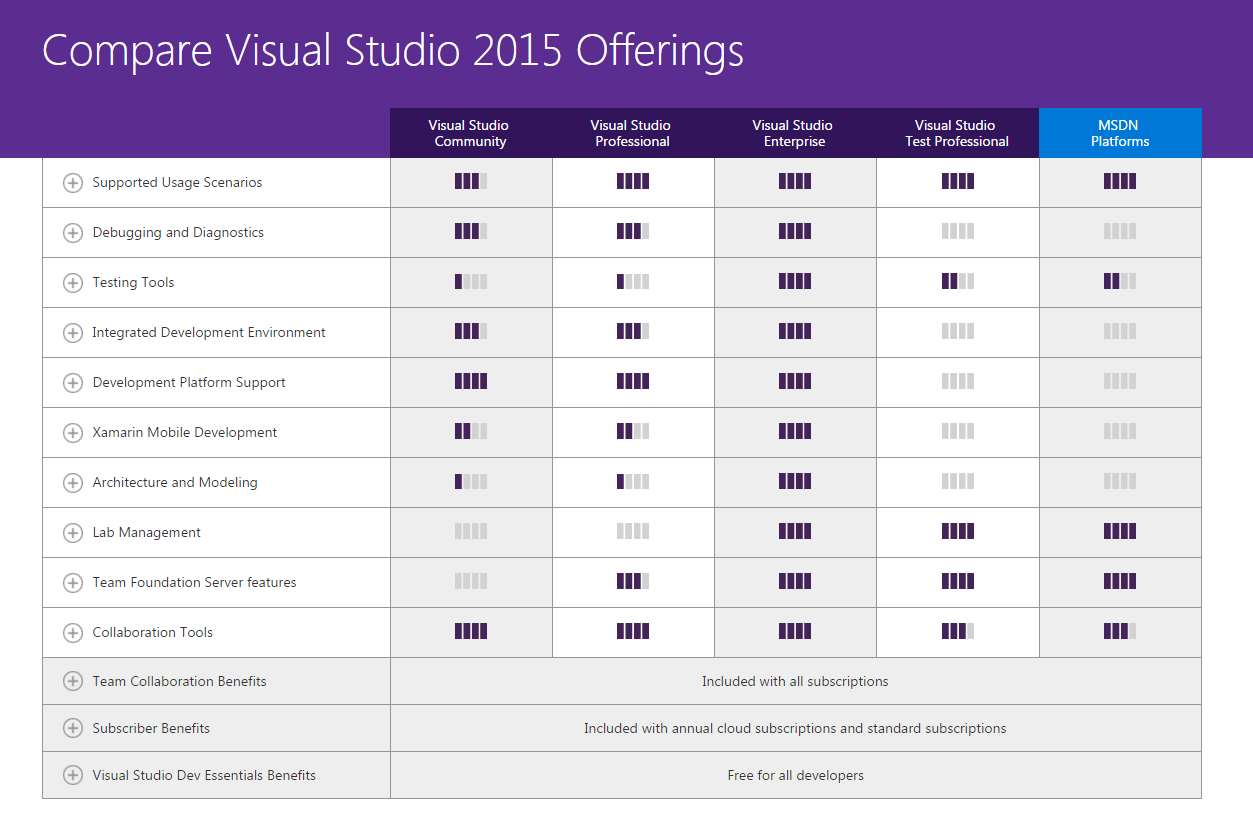Expand the Subscriber Benefits row

tap(73, 728)
